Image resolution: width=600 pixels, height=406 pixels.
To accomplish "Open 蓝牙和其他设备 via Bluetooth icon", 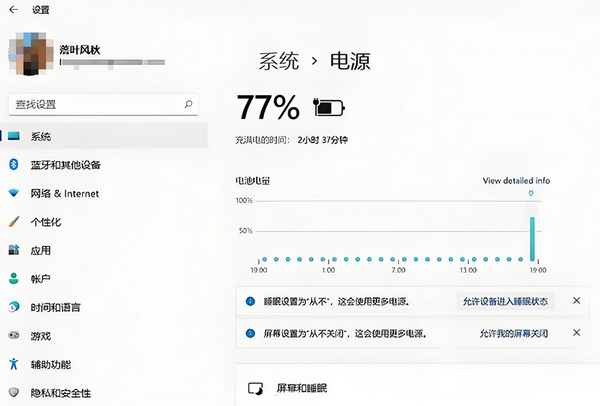I will (x=14, y=165).
